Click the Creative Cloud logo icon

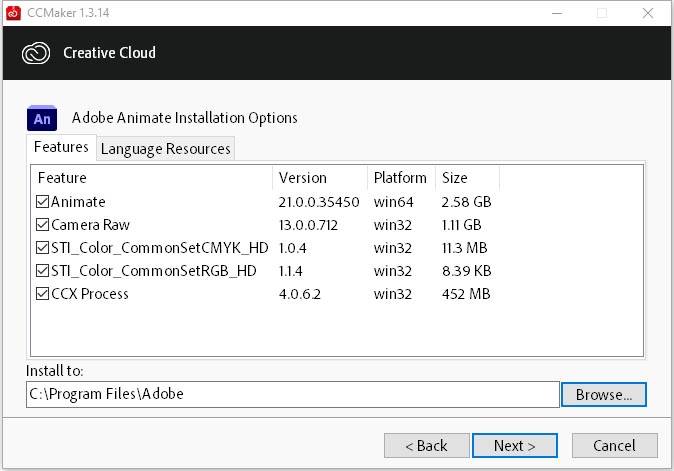[x=36, y=53]
